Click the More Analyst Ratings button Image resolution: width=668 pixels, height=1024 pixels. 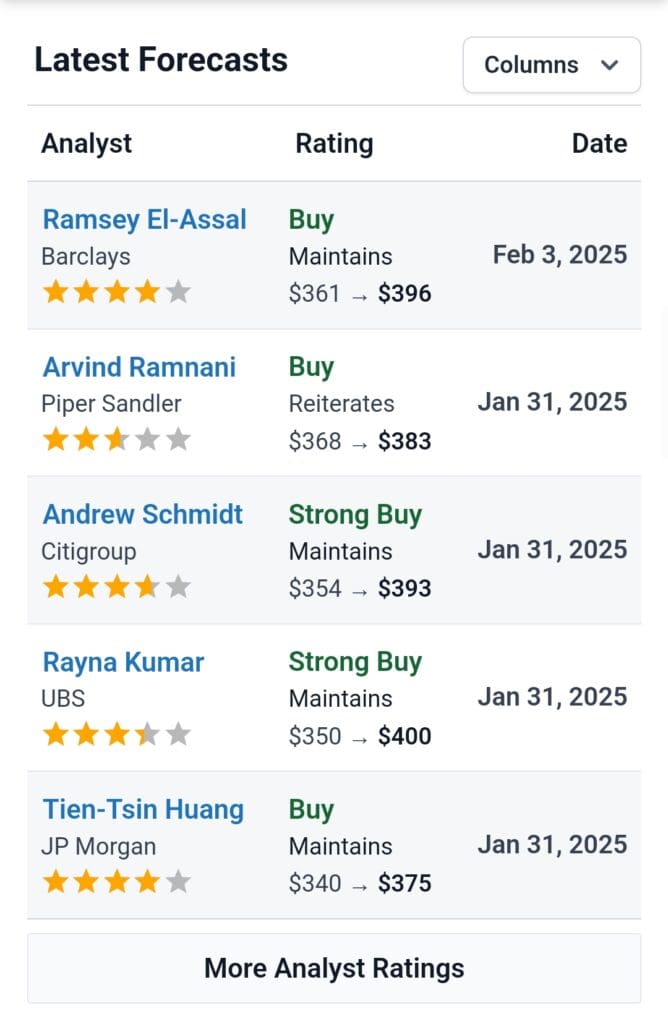pyautogui.click(x=334, y=968)
